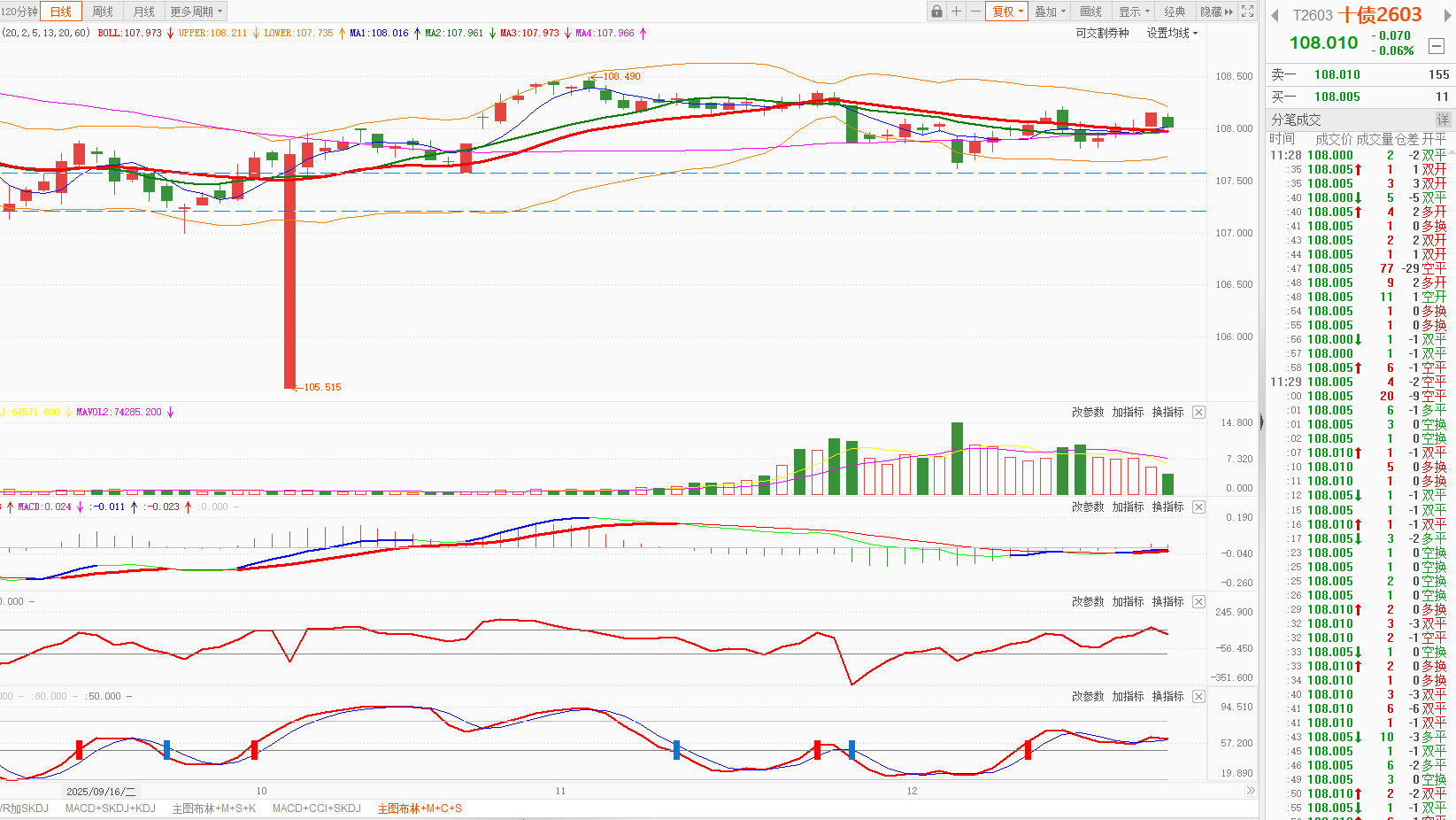This screenshot has height=820, width=1456.
Task: Toggle fullscreen chart view icon
Action: (1248, 12)
